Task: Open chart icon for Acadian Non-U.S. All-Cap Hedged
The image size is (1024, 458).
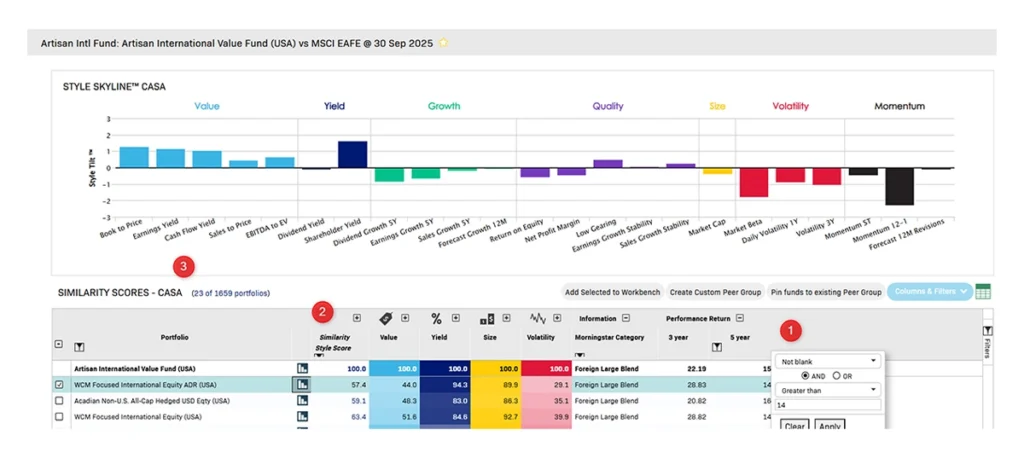Action: point(302,400)
